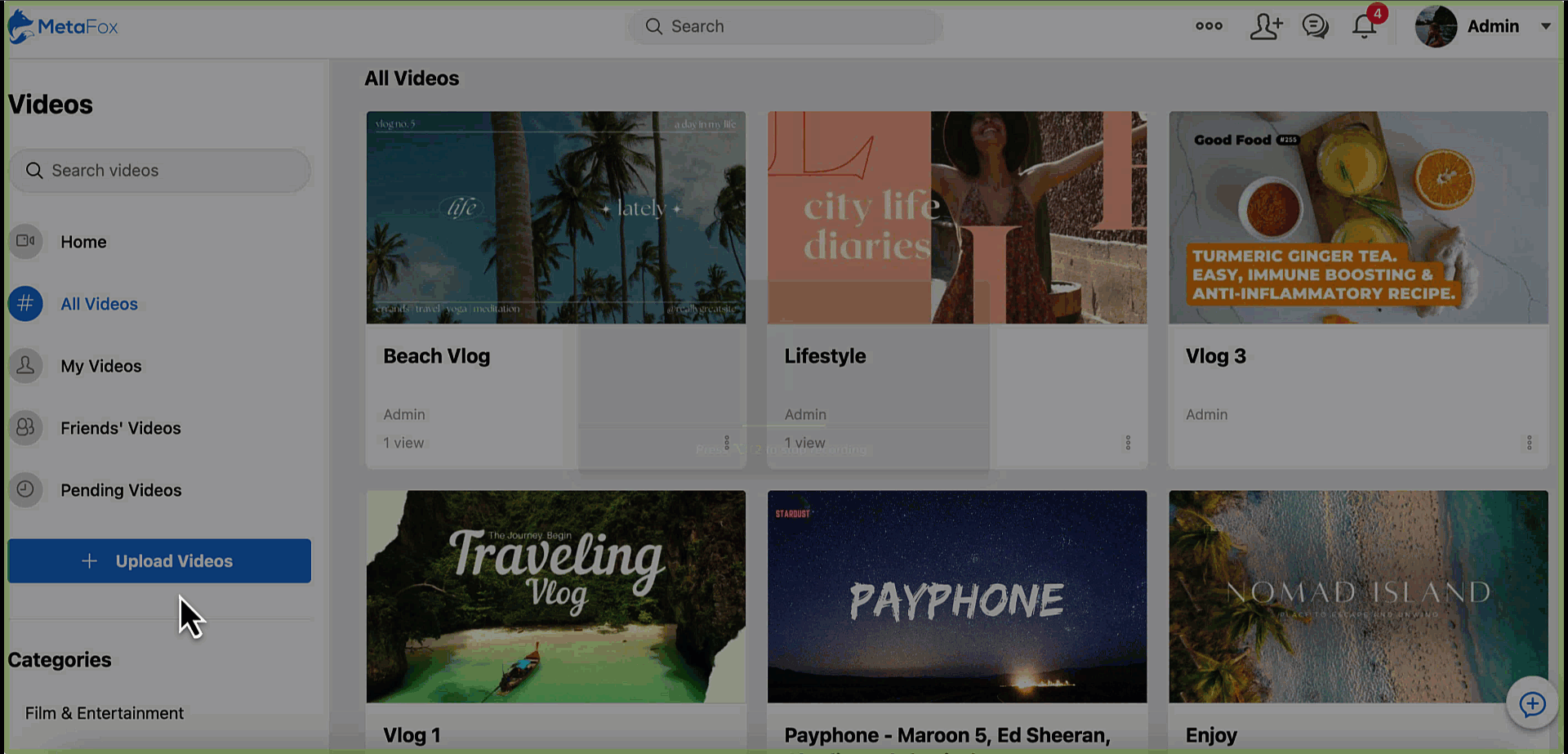Open notifications bell icon

1364,26
